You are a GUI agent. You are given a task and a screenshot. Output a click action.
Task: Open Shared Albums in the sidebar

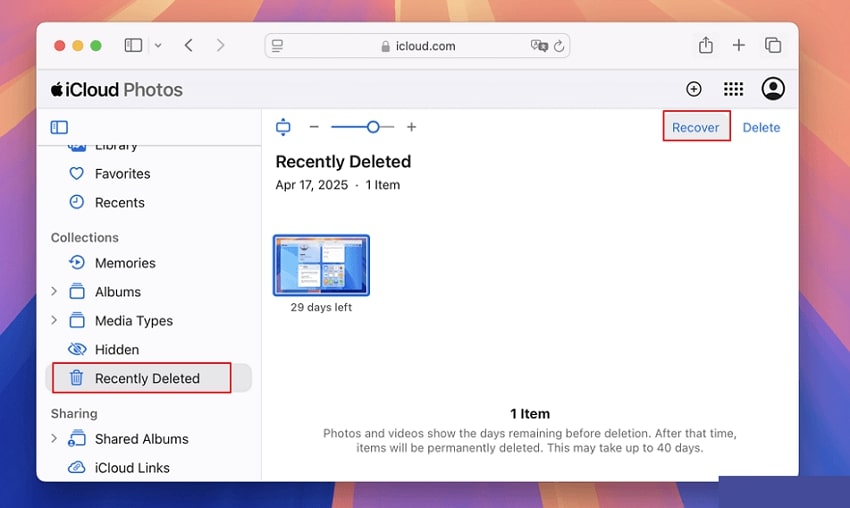tap(141, 439)
